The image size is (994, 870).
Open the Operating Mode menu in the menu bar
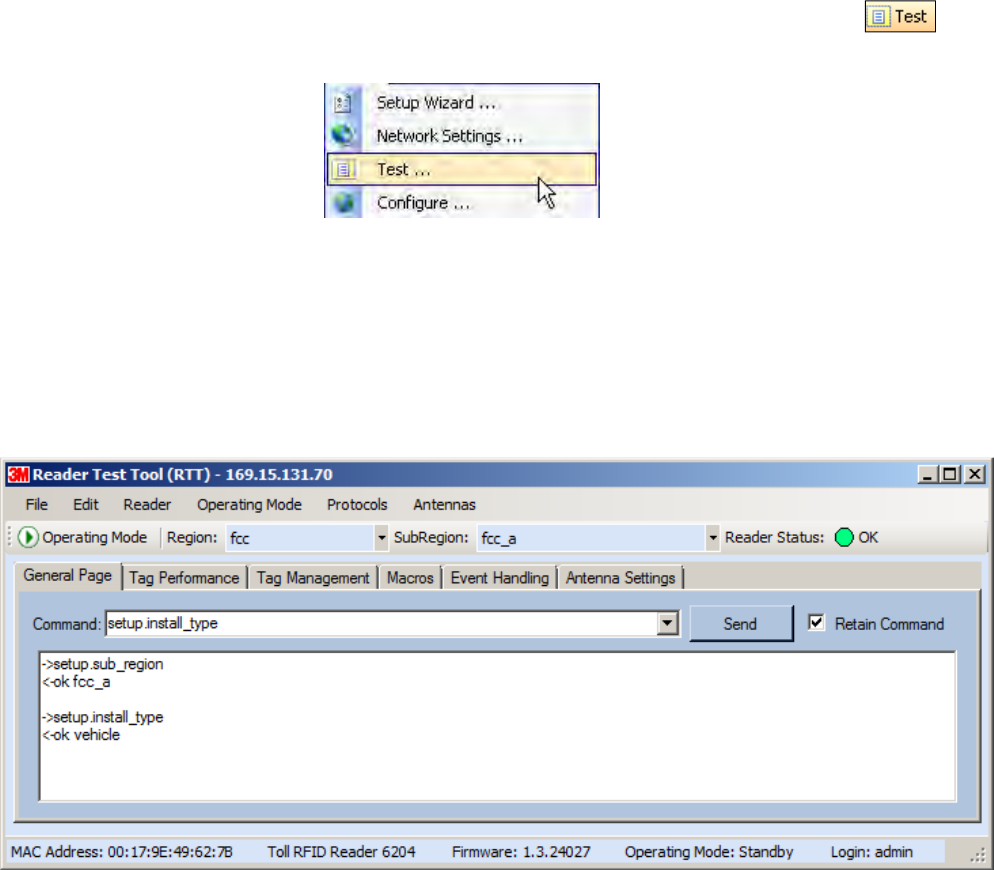249,505
